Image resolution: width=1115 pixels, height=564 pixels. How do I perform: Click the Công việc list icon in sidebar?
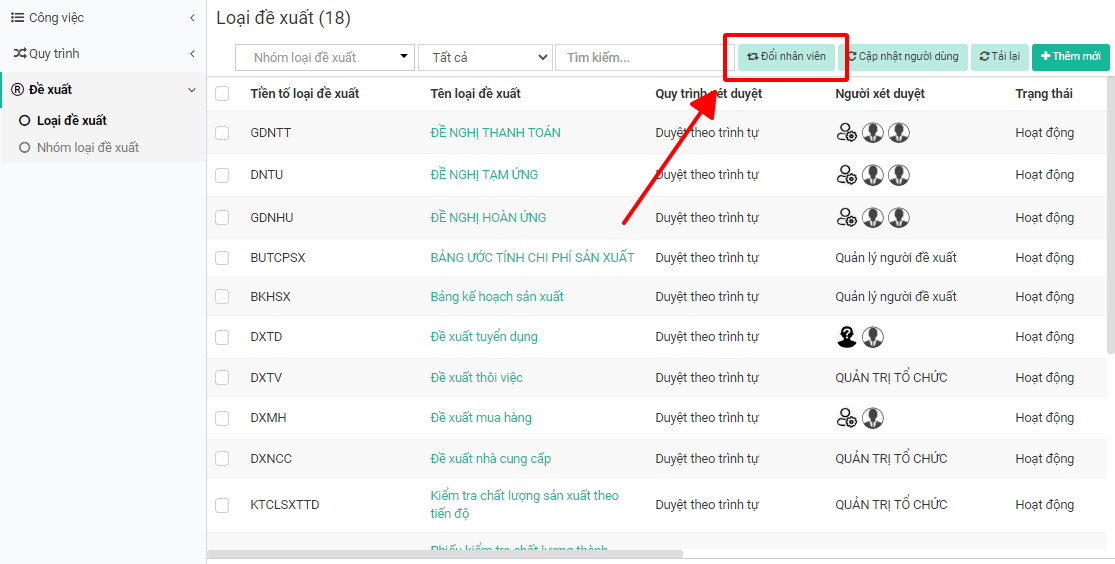coord(18,18)
